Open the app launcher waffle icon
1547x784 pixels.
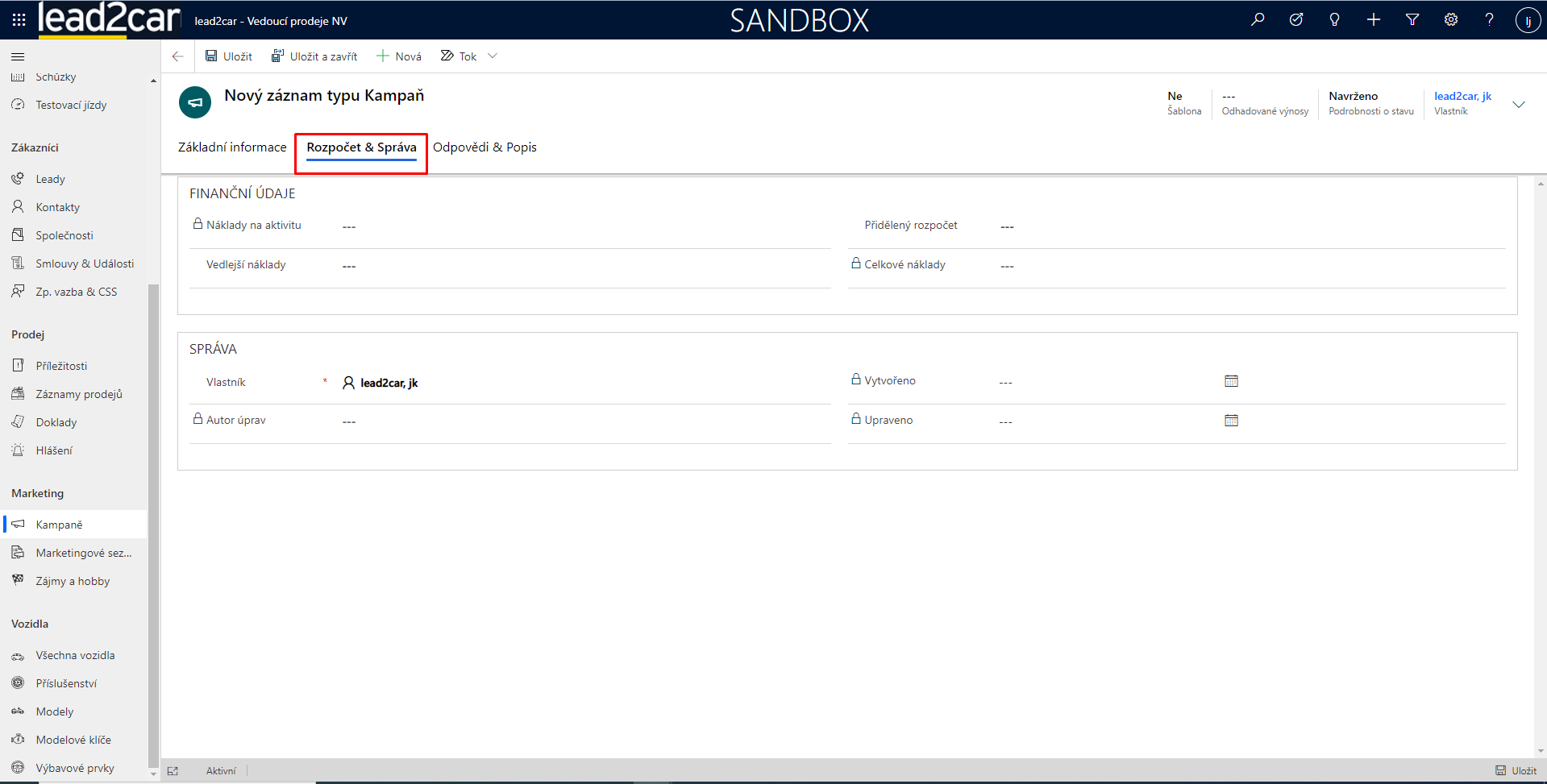19,20
